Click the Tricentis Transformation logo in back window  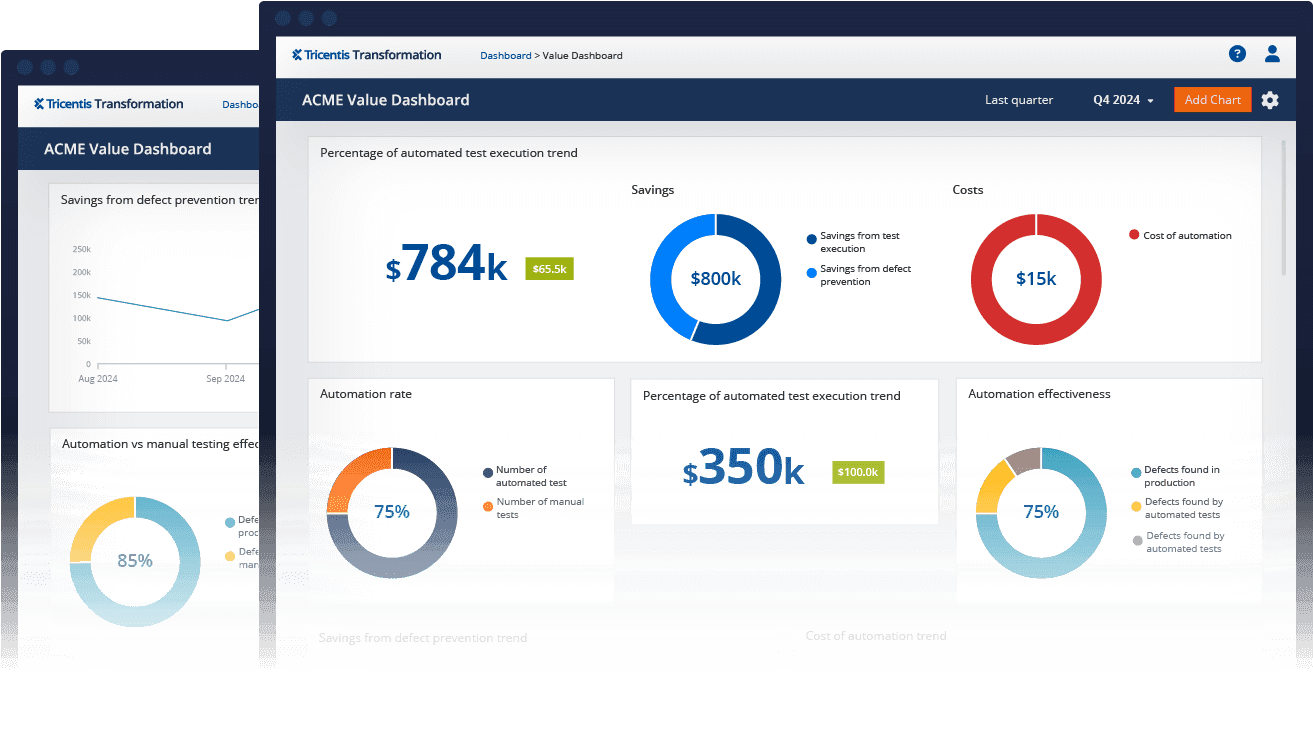tap(108, 104)
